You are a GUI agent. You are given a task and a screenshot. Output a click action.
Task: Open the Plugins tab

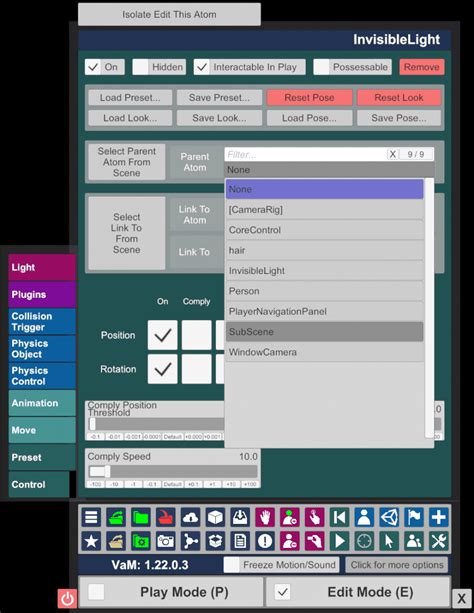(x=42, y=294)
